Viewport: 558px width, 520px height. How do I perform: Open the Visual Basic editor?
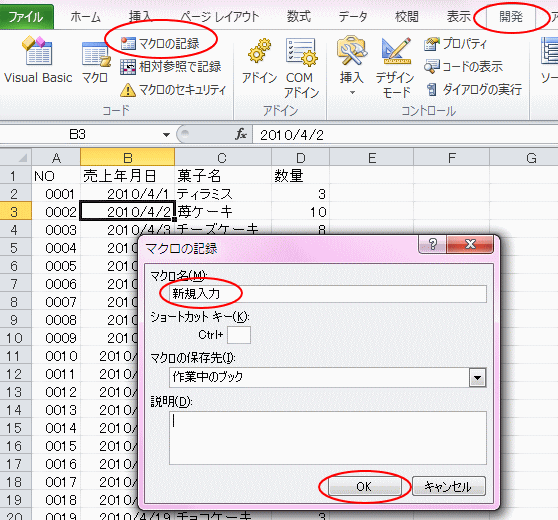coord(38,60)
